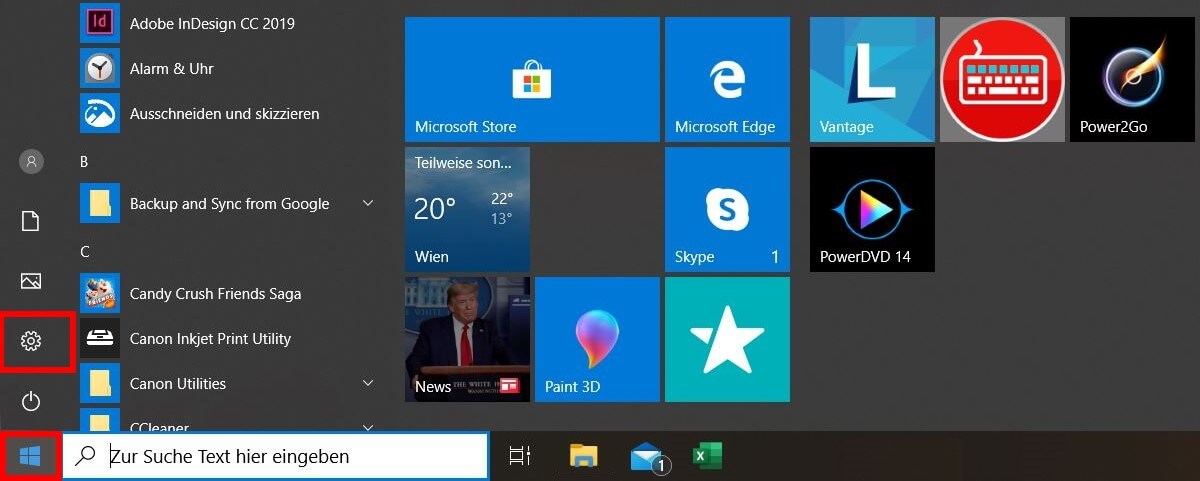This screenshot has width=1200, height=481.
Task: Open Documents icon in Start sidebar
Action: 31,221
